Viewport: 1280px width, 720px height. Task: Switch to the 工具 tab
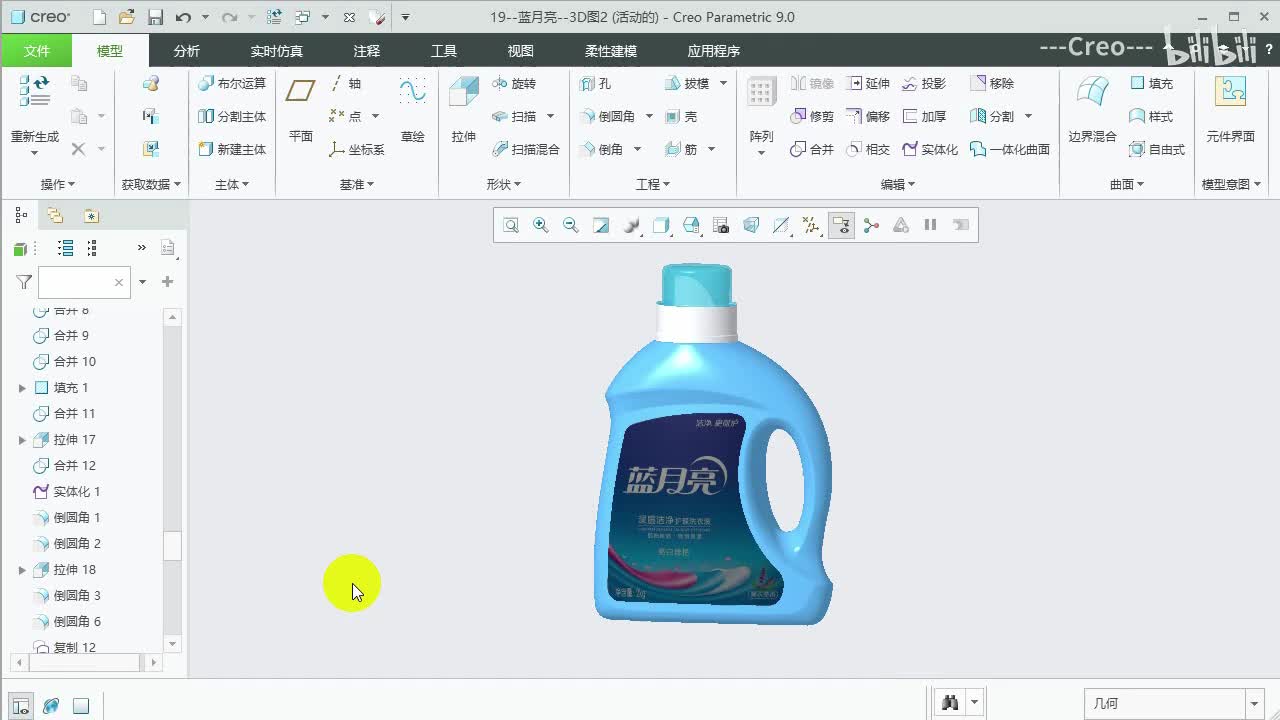(x=444, y=51)
